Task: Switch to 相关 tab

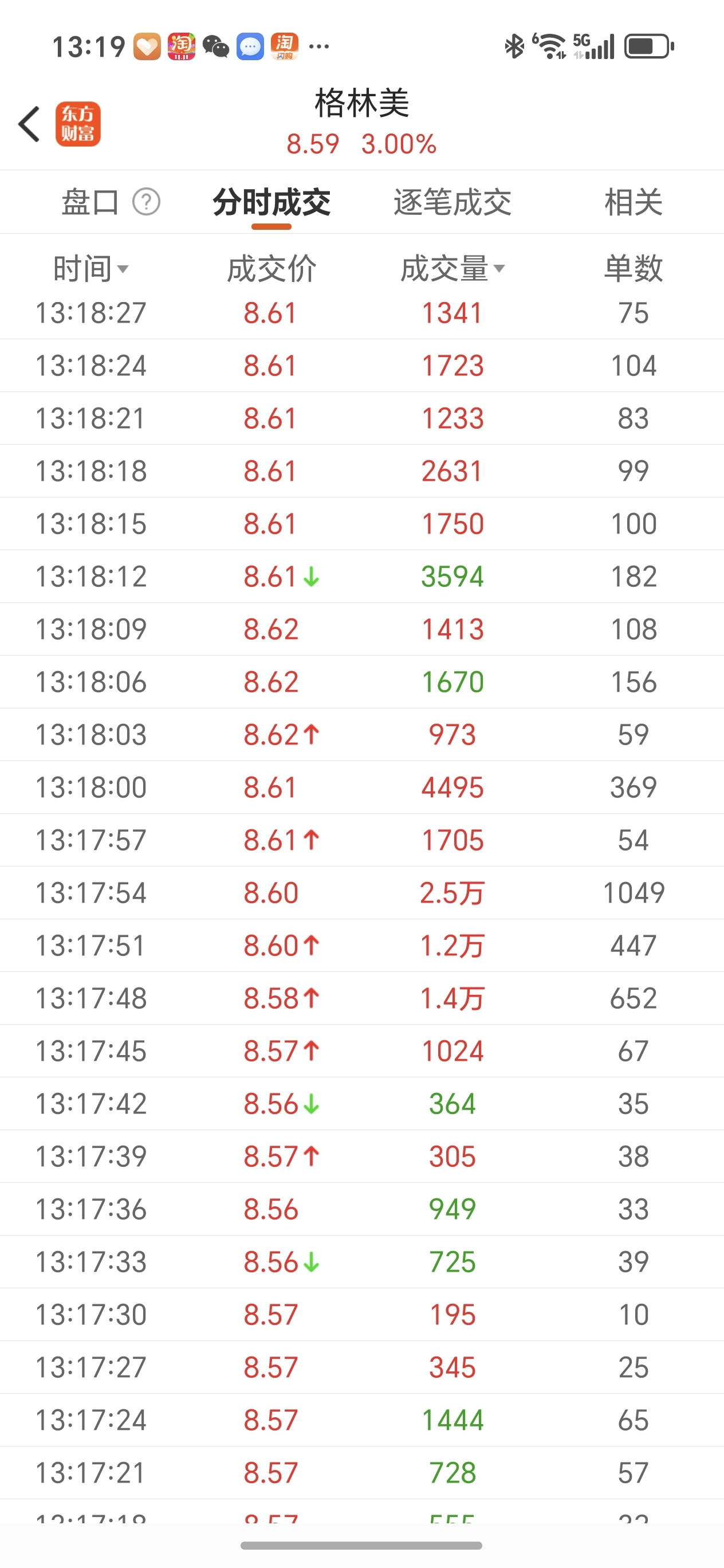Action: tap(633, 202)
